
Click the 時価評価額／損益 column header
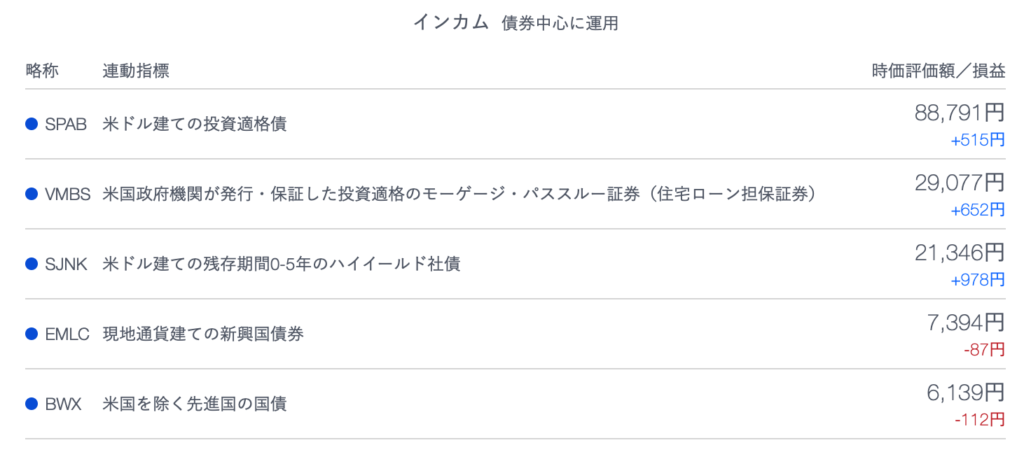tap(938, 71)
